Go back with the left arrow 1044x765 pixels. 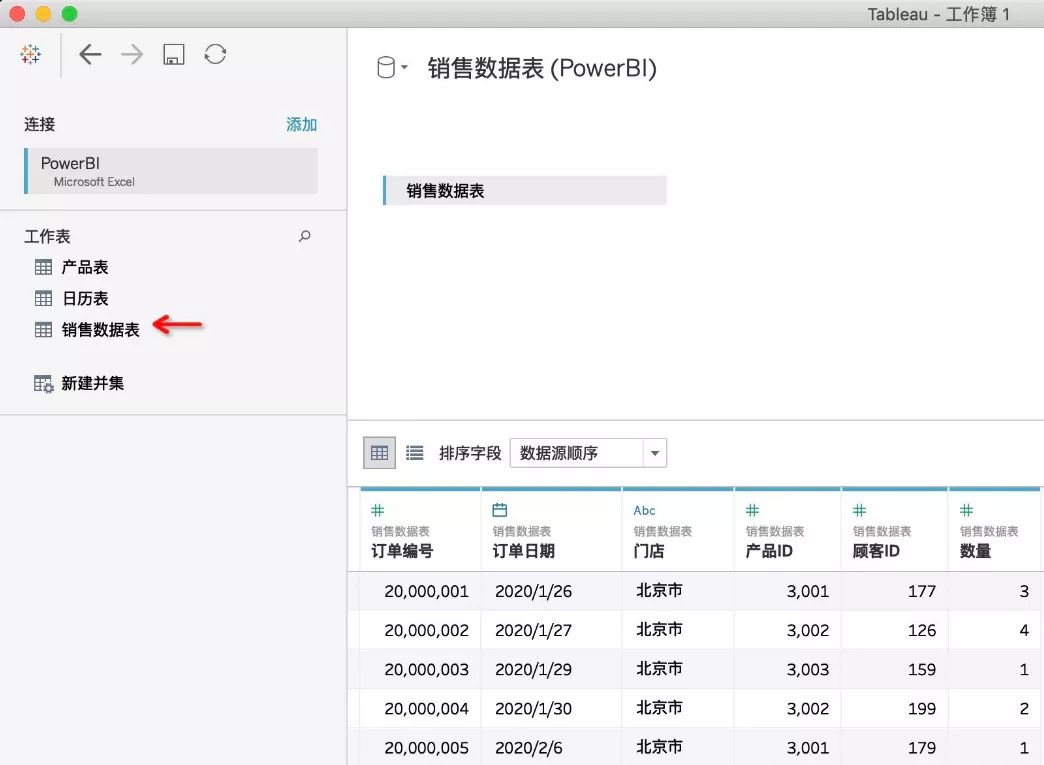[x=90, y=55]
